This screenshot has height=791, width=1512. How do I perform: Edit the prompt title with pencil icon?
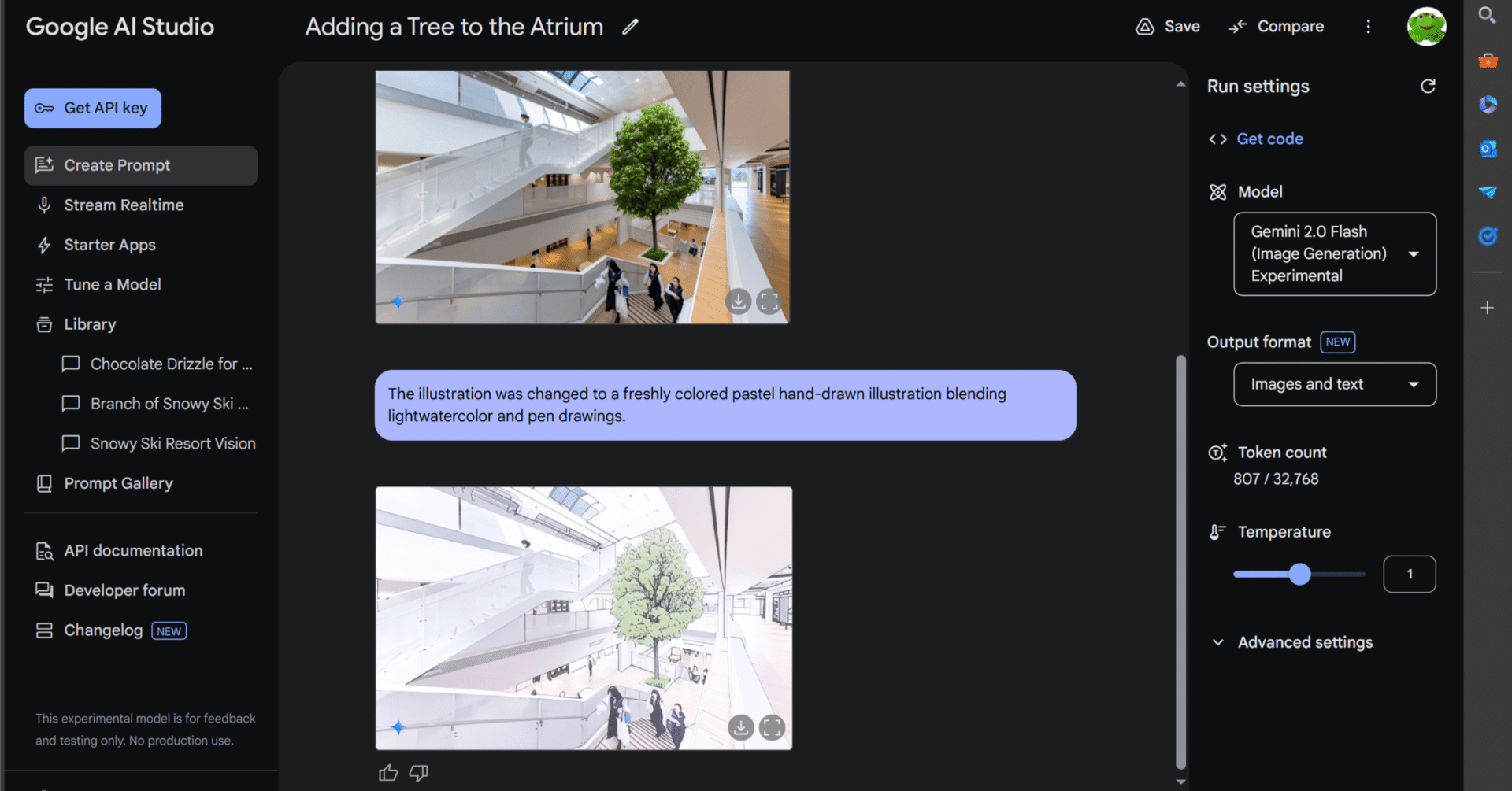pos(630,28)
